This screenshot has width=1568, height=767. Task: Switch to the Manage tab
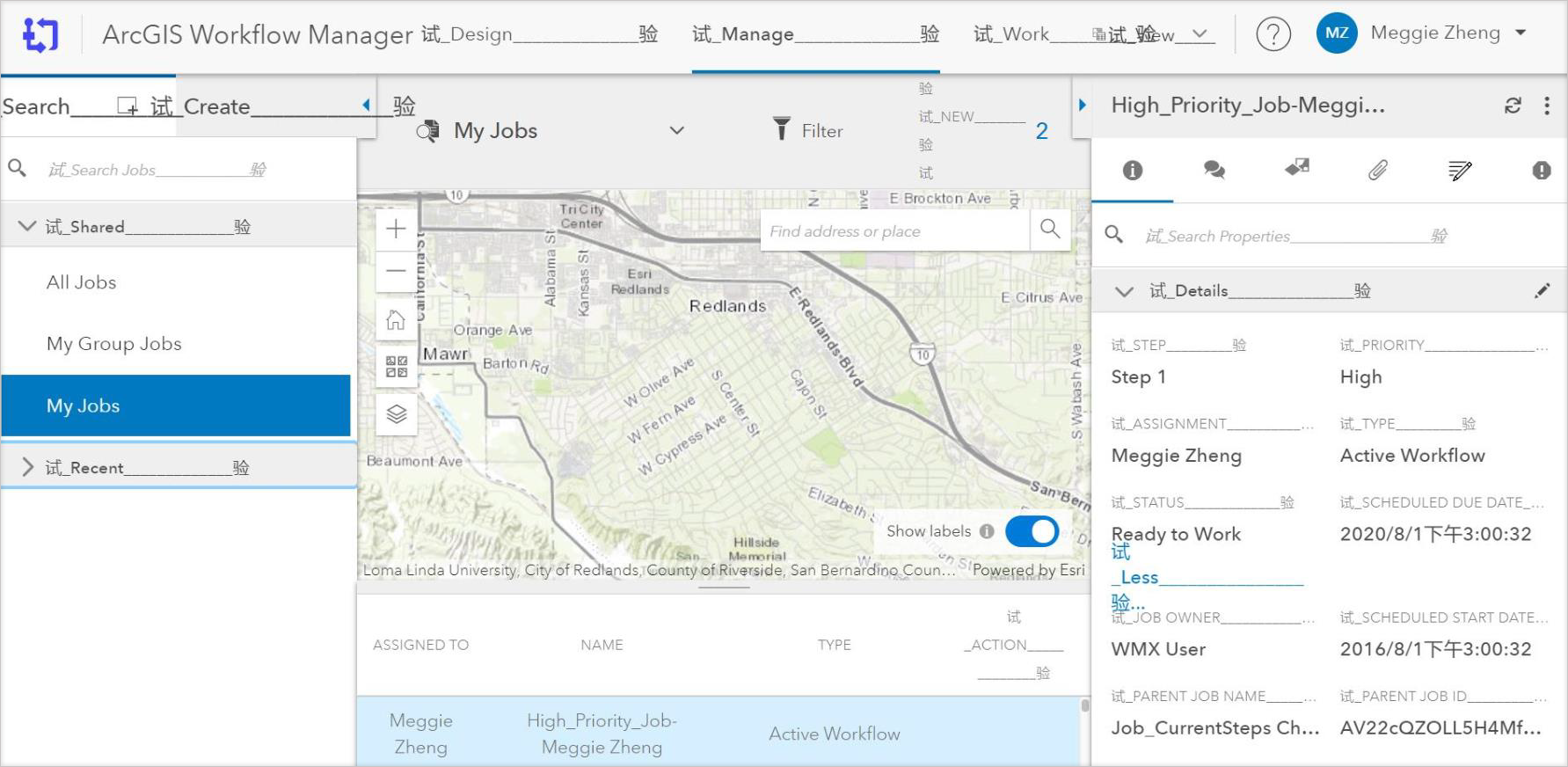pos(815,34)
